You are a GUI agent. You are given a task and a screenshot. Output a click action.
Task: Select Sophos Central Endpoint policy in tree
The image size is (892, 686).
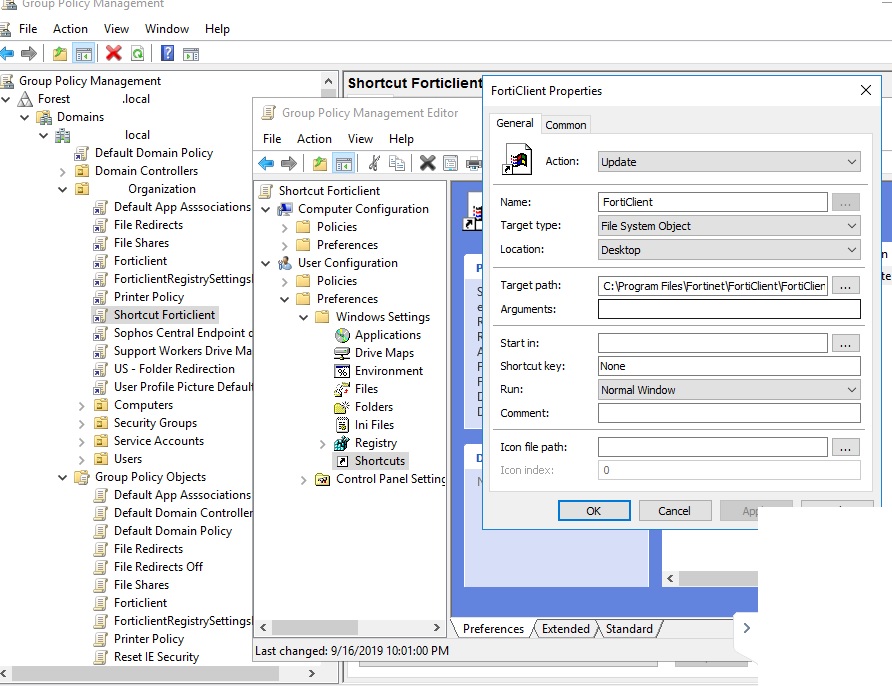[183, 333]
